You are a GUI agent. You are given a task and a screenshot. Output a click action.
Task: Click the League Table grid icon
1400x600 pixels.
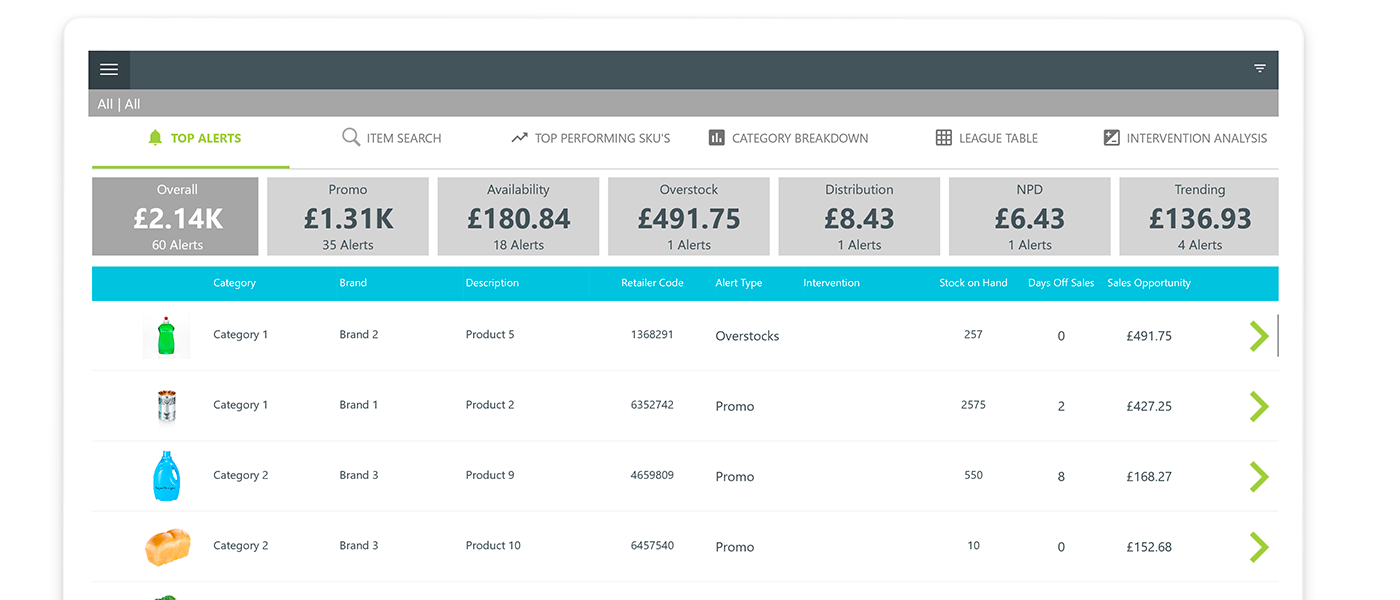tap(943, 138)
